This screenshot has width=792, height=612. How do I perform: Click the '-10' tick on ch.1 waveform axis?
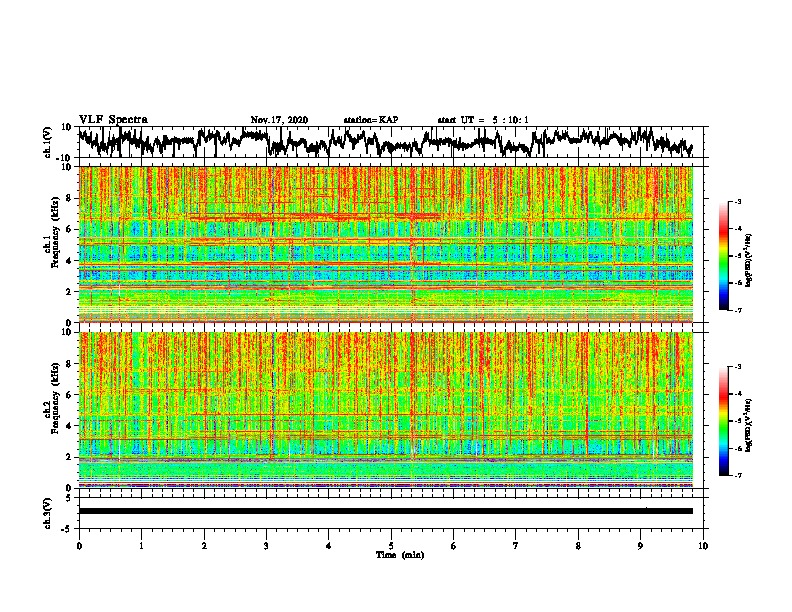pos(65,158)
